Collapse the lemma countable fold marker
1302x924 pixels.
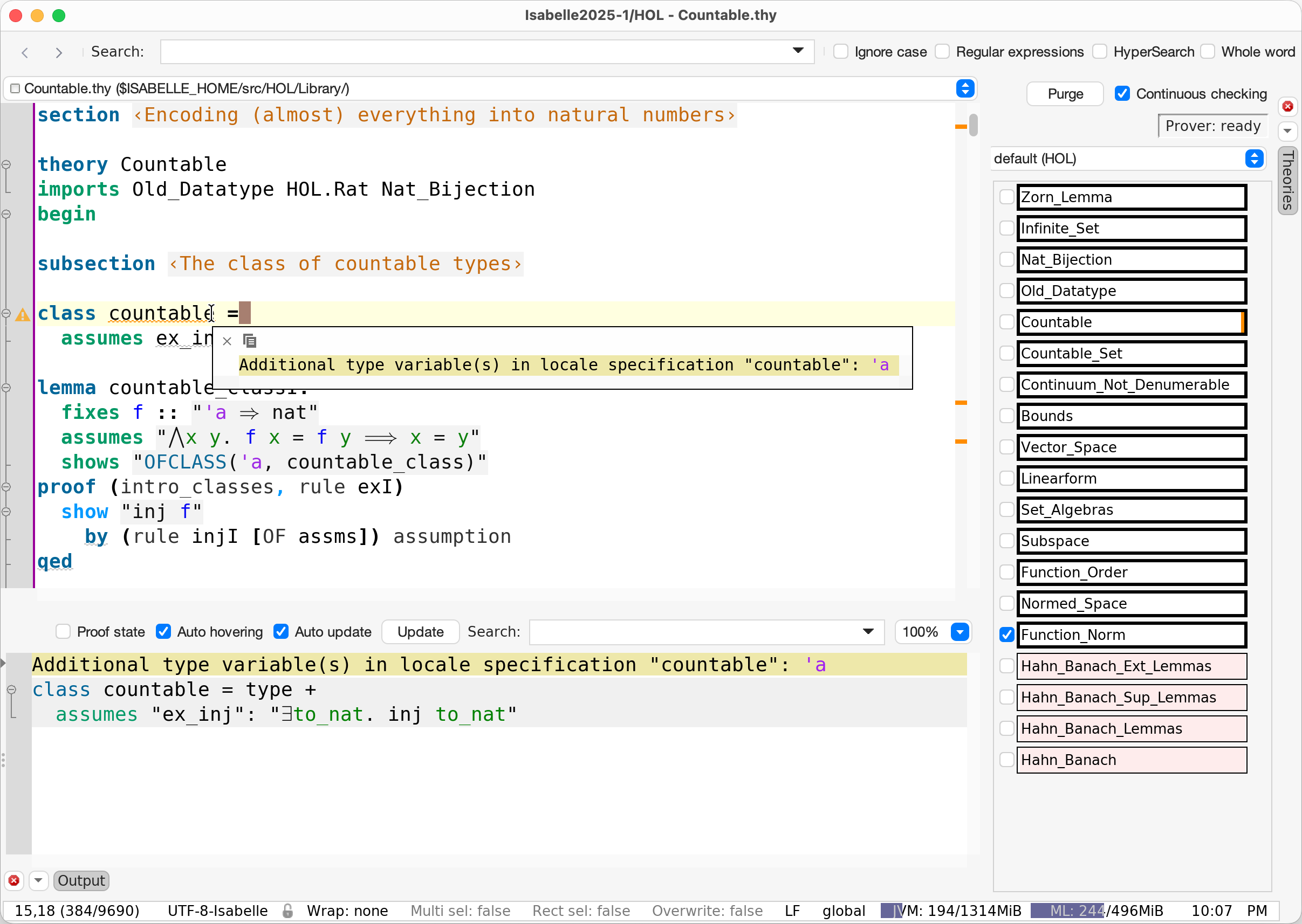[x=6, y=388]
